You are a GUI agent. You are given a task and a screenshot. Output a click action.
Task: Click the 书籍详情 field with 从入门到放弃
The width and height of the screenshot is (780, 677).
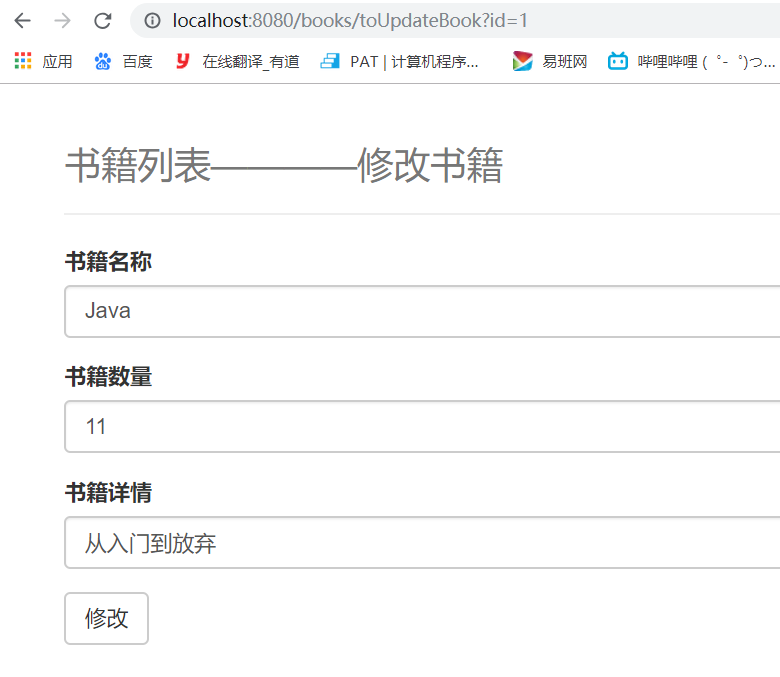pyautogui.click(x=422, y=543)
